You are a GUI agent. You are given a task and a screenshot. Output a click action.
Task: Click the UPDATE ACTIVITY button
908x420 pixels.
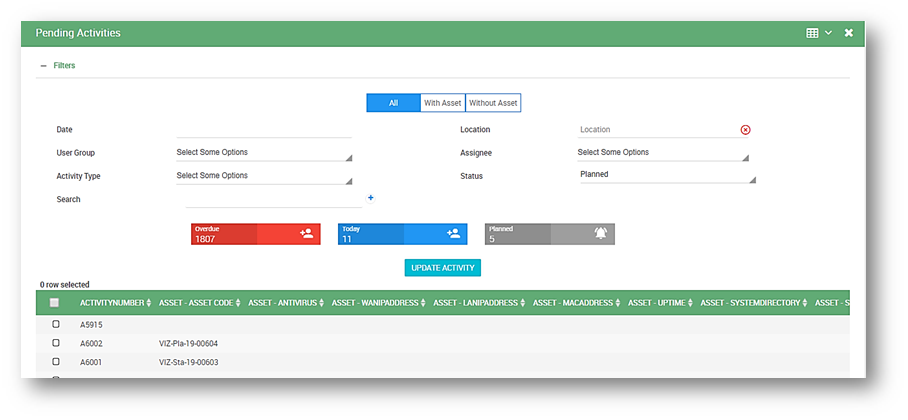(442, 268)
